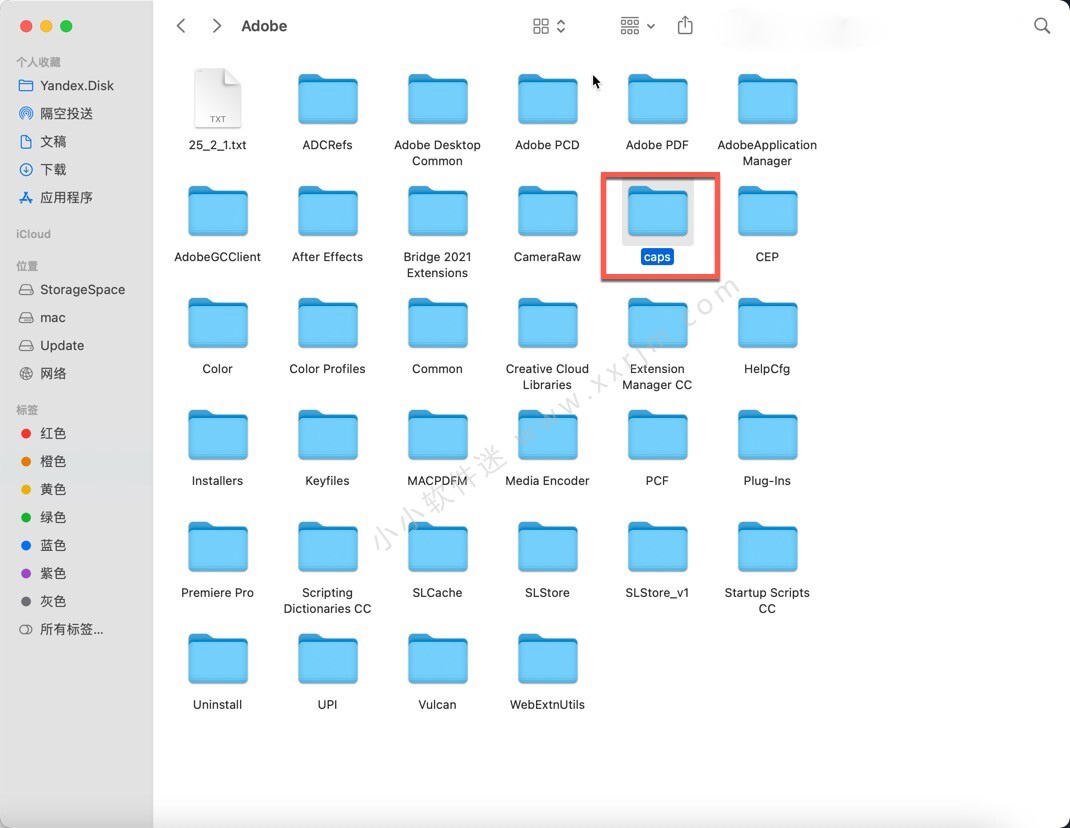Select Extension Manager CC folder
The height and width of the screenshot is (828, 1070).
tap(657, 323)
